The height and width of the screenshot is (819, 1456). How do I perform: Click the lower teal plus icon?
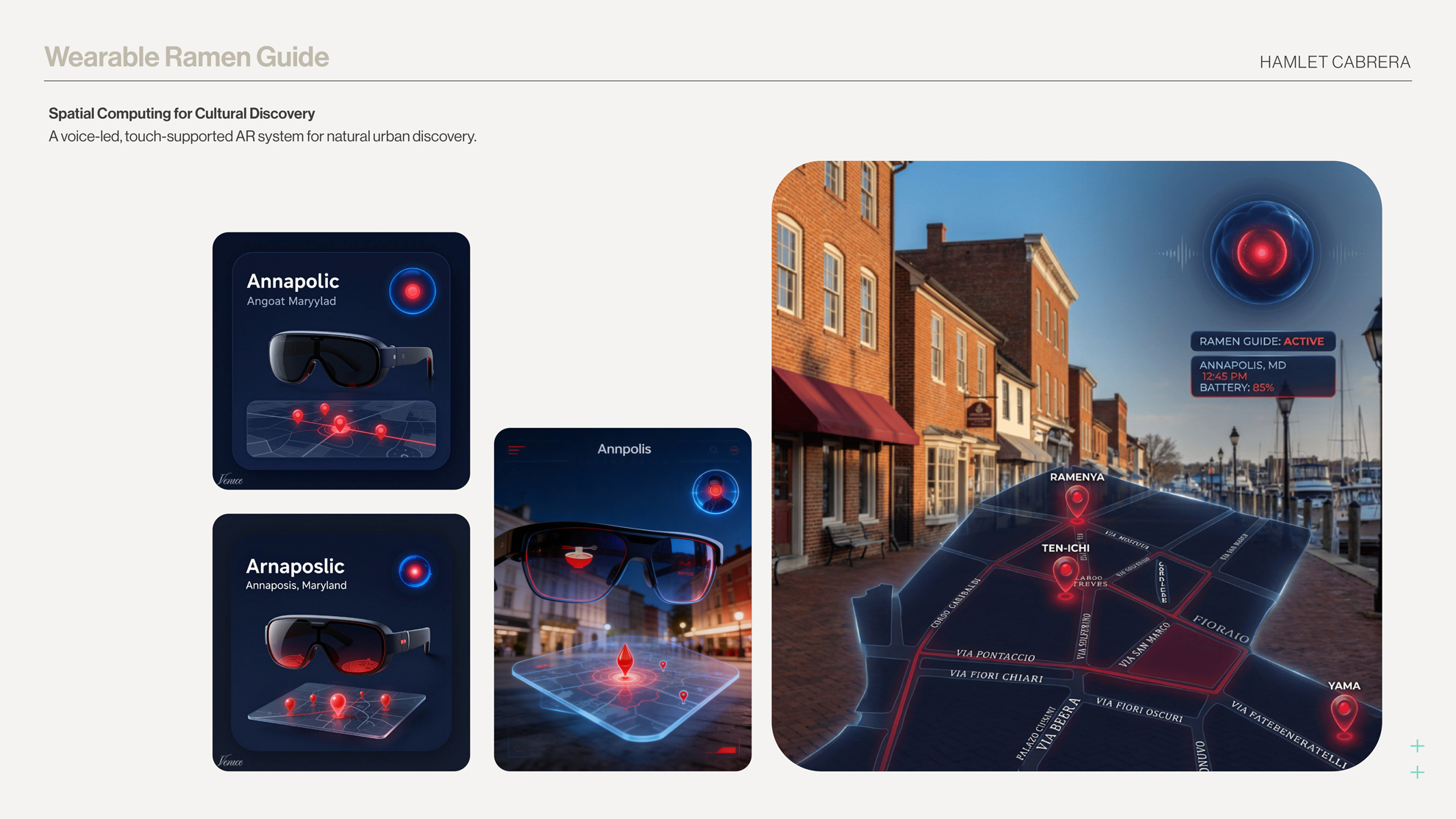click(1417, 773)
